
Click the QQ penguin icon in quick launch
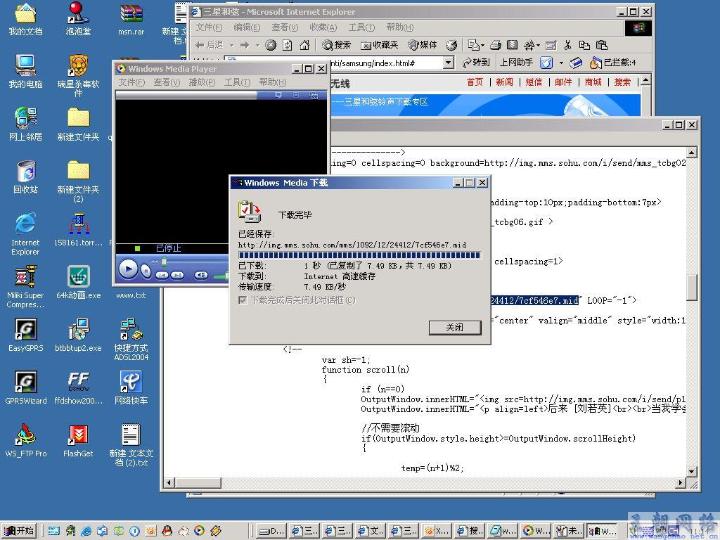167,530
